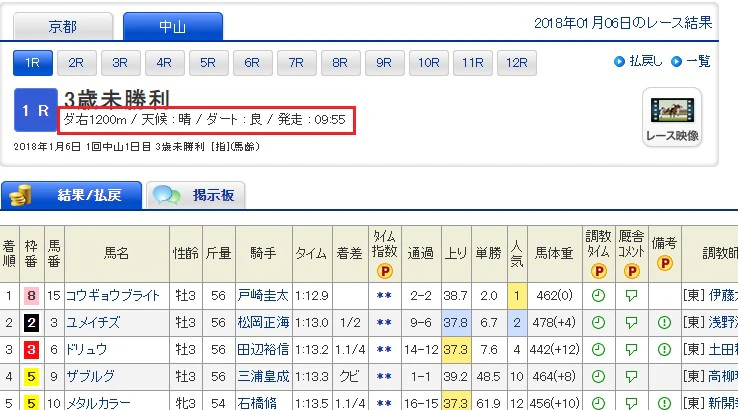Open jockey 三浦皇成 link
Image resolution: width=738 pixels, height=410 pixels.
[x=263, y=376]
